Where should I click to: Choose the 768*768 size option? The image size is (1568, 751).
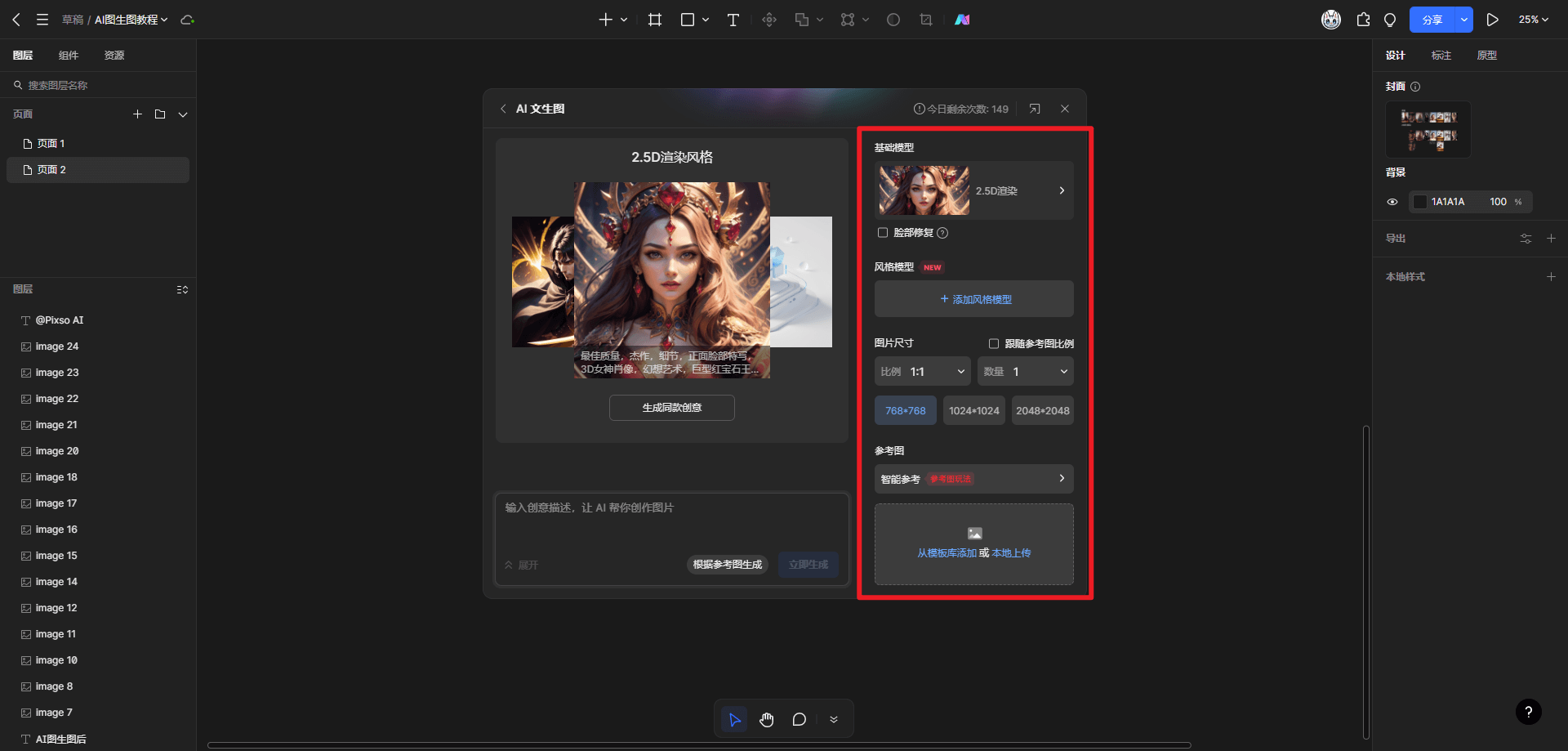(906, 411)
